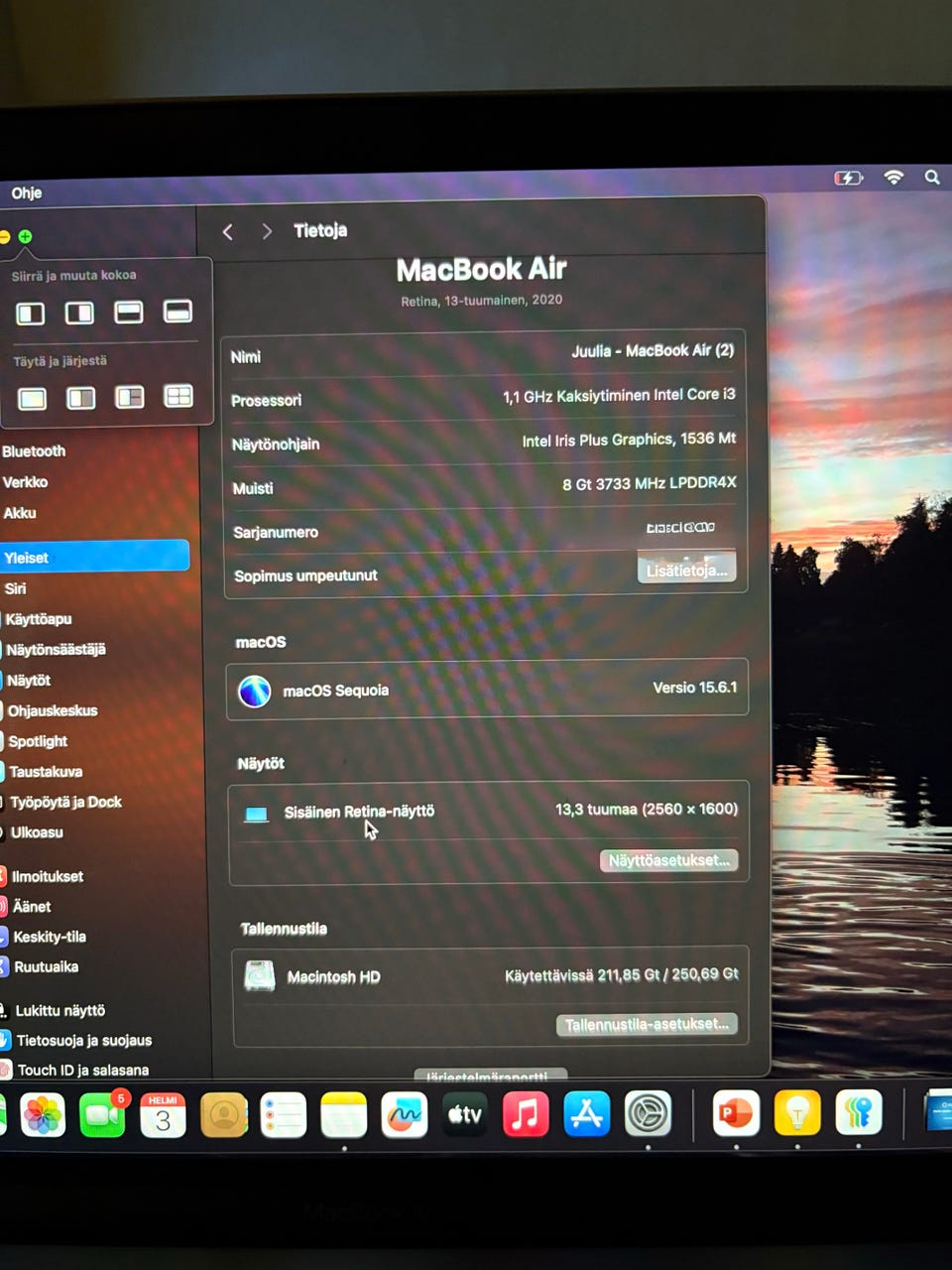Select Yleiset in the sidebar
Image resolution: width=952 pixels, height=1270 pixels.
pos(94,557)
